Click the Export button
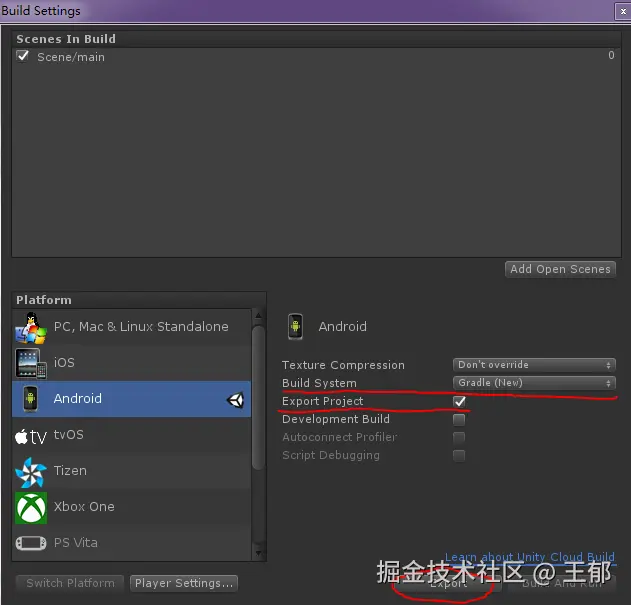This screenshot has height=605, width=631. point(447,583)
